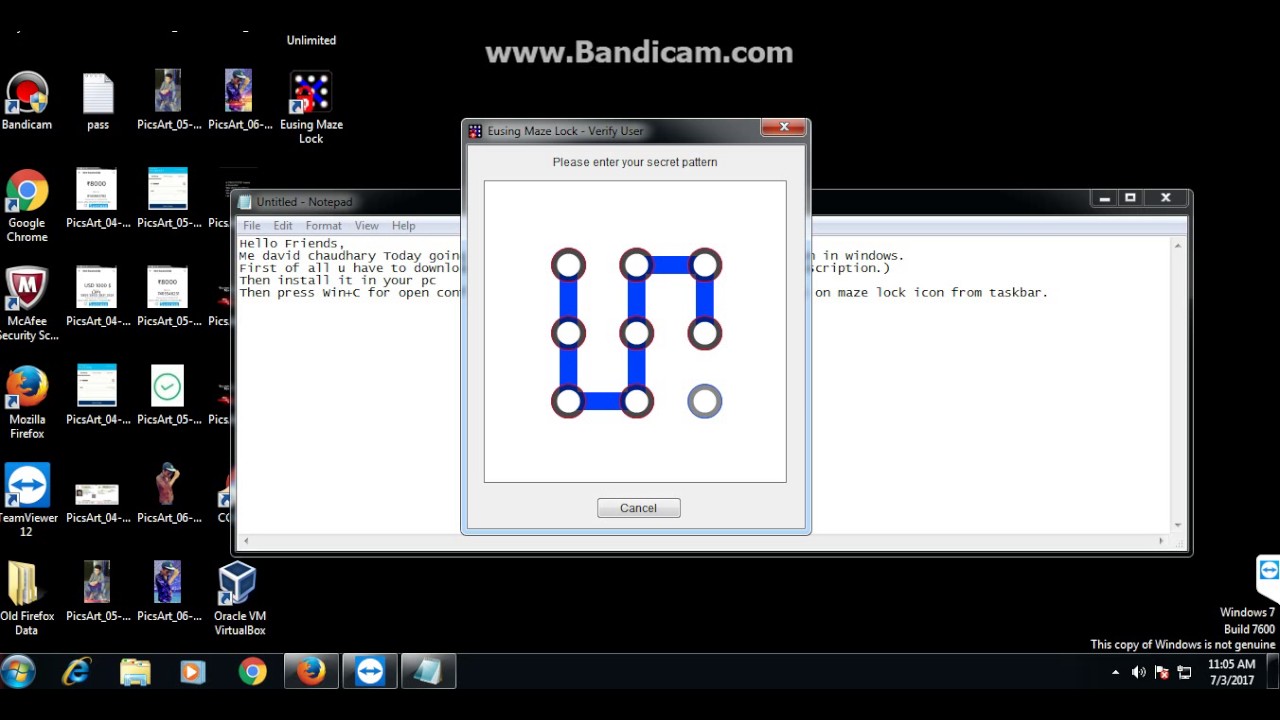This screenshot has height=720, width=1280.
Task: Switch to Firefox taskbar button
Action: tap(311, 672)
